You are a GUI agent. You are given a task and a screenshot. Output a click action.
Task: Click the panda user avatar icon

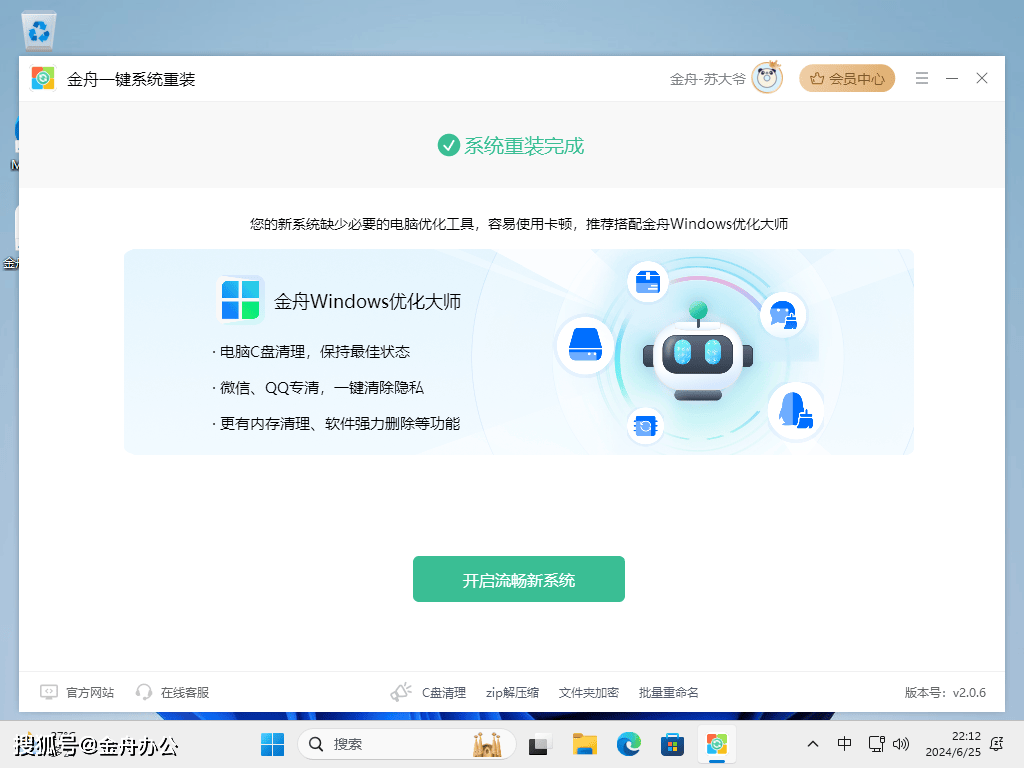[767, 78]
